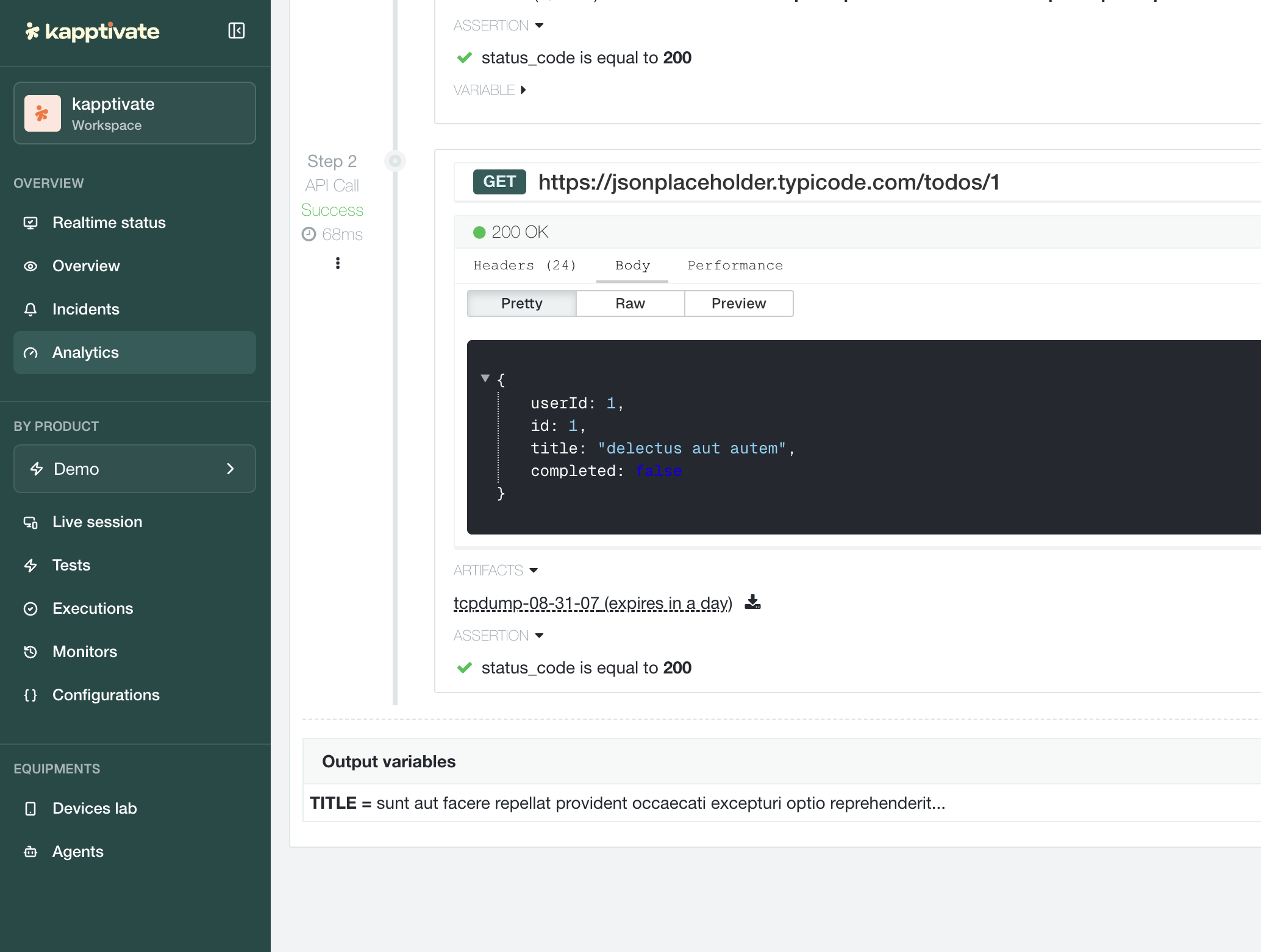Screen dimensions: 1261x952
Task: Open the Headers (24) tab
Action: coord(524,266)
